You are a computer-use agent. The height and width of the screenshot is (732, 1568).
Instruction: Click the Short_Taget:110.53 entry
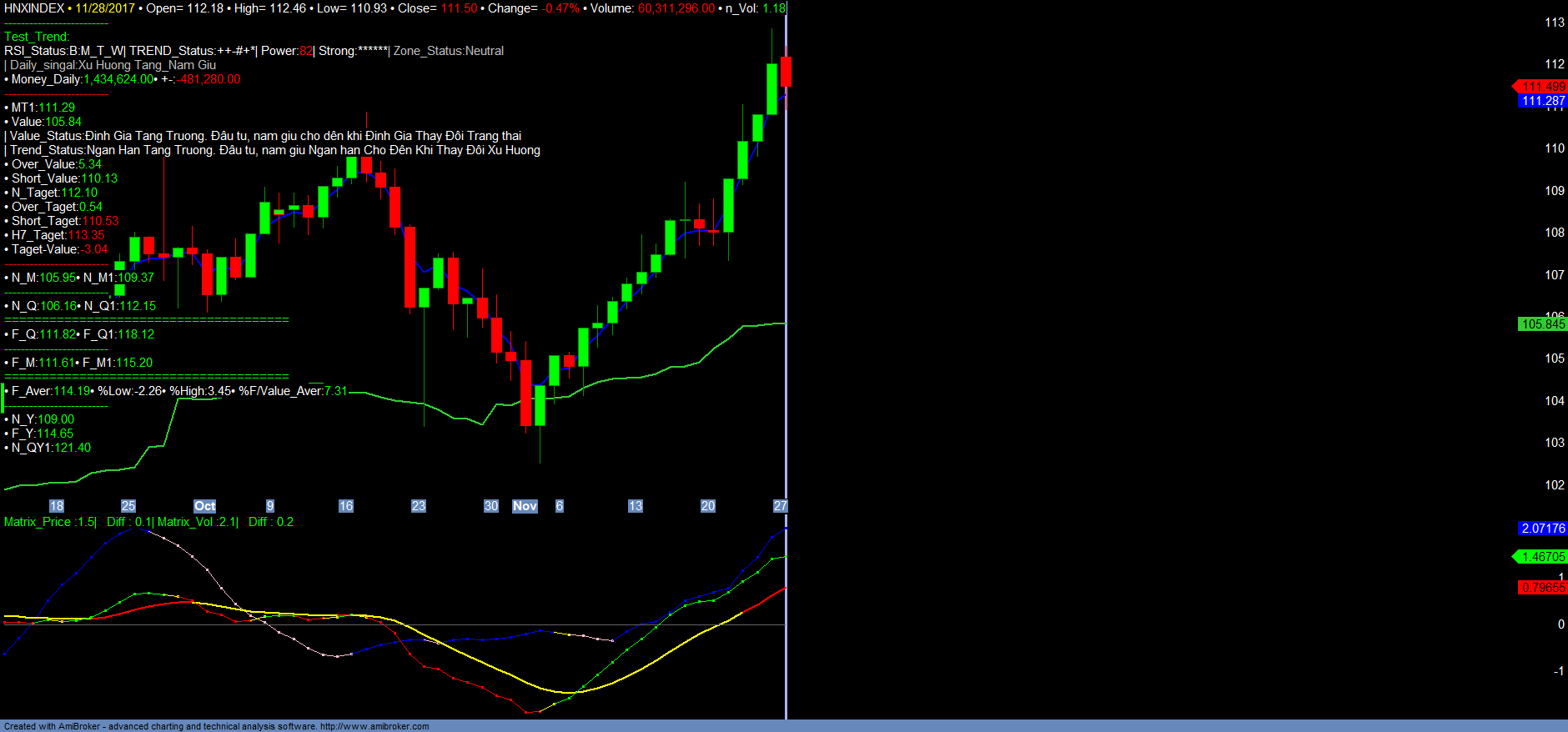click(x=65, y=221)
